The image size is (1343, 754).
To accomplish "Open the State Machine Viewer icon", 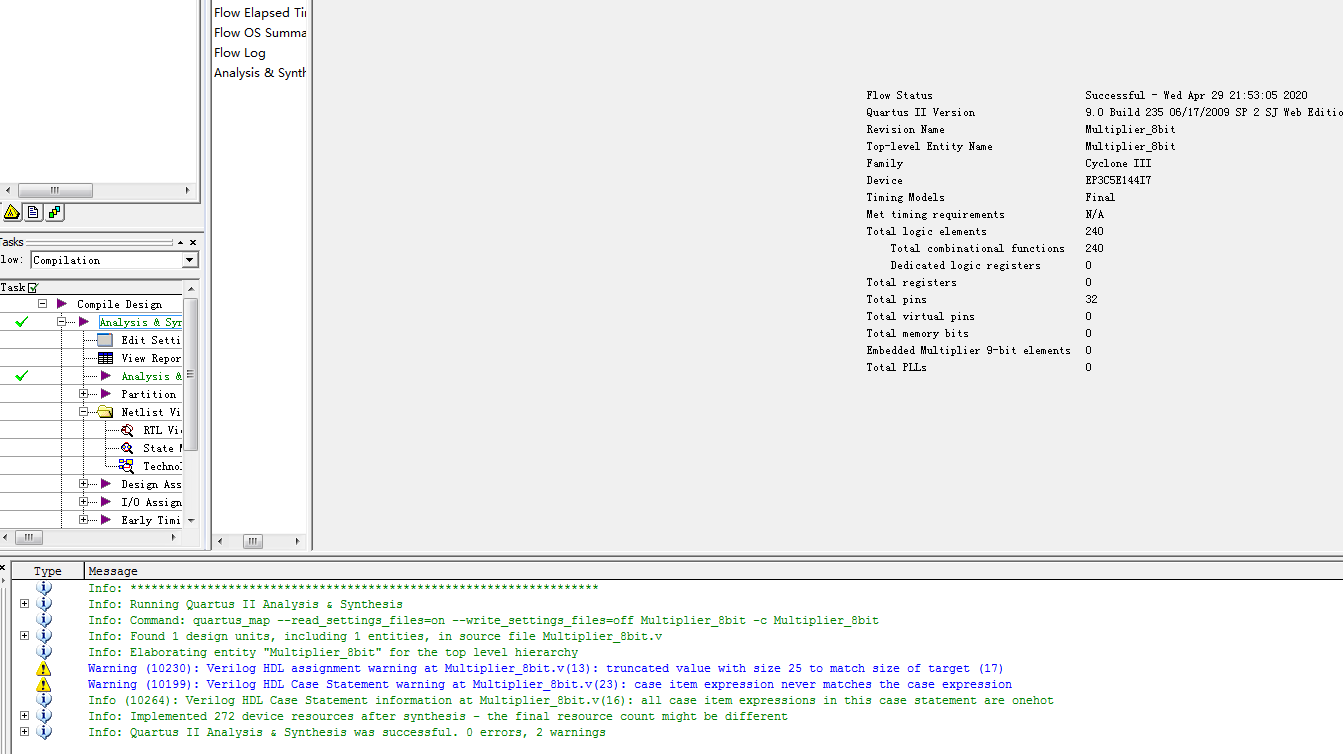I will point(127,448).
